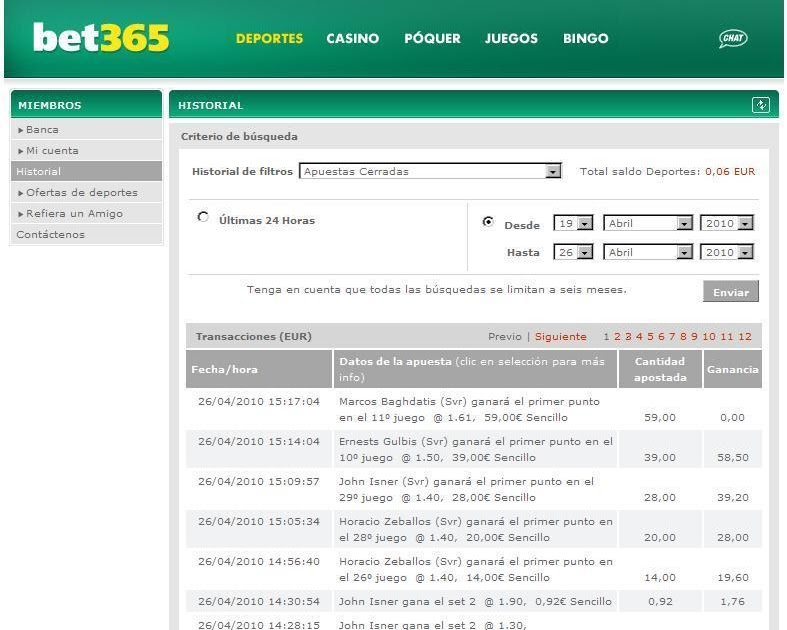The width and height of the screenshot is (787, 630).
Task: Open Contáctenos in the sidebar
Action: point(86,234)
